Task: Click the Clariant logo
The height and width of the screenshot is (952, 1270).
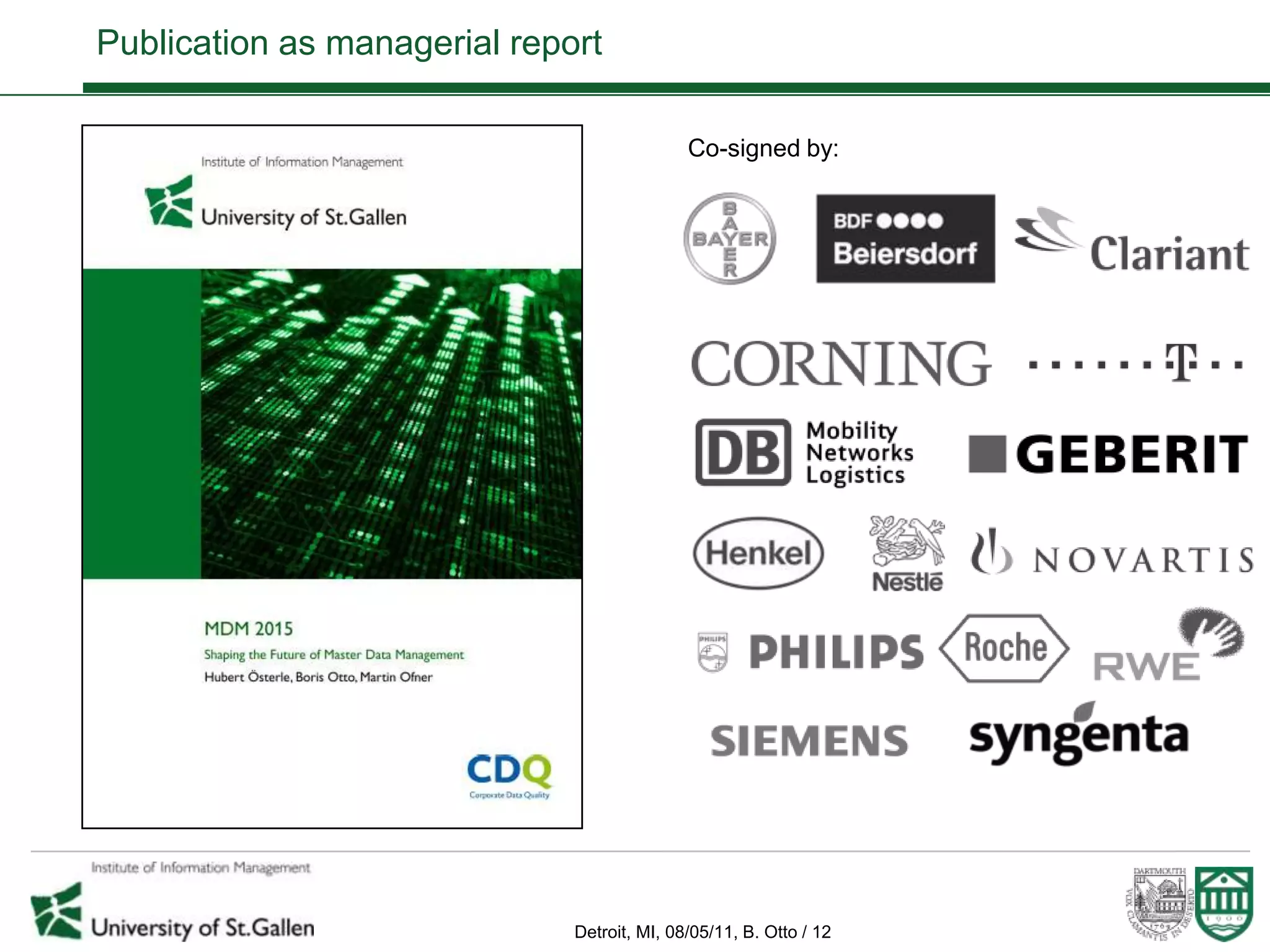Action: pyautogui.click(x=1132, y=240)
